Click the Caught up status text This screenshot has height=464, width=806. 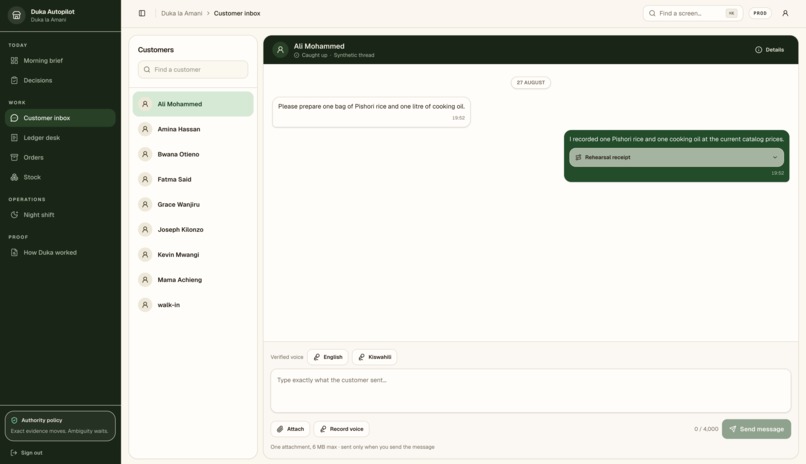point(314,55)
